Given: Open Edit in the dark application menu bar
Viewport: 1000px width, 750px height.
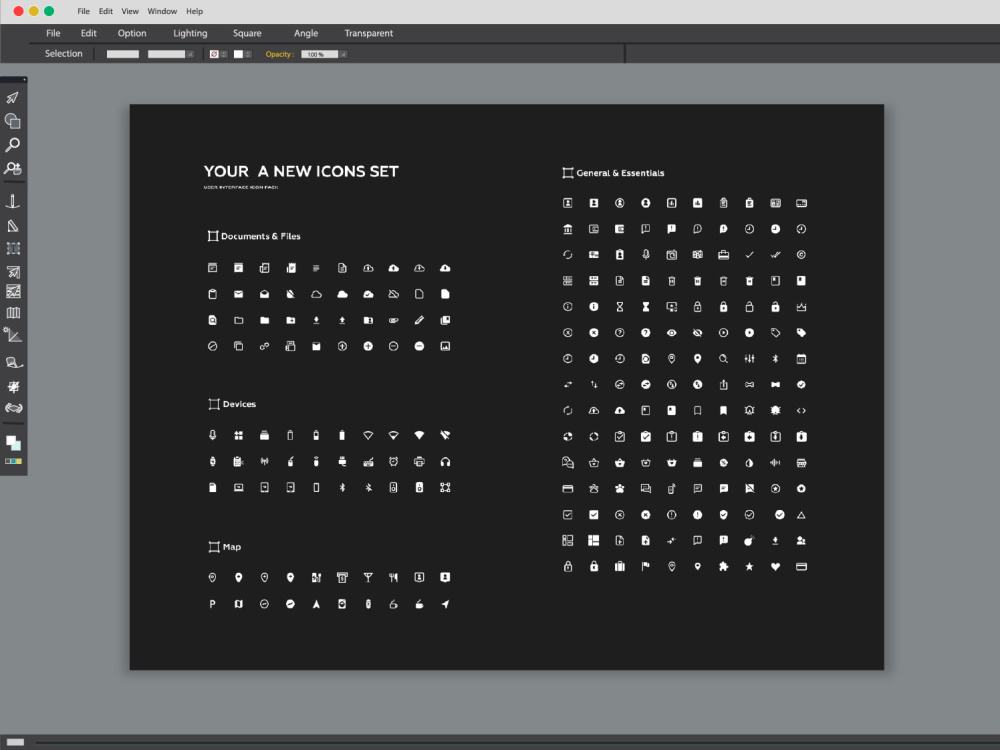Looking at the screenshot, I should tap(89, 33).
